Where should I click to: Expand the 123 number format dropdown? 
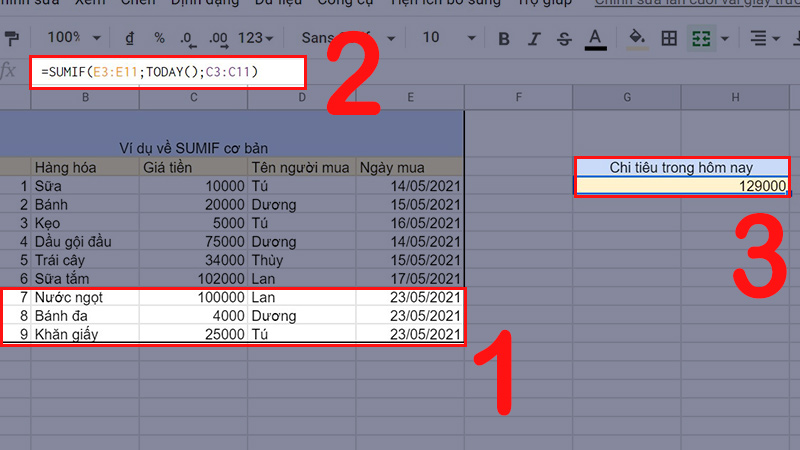257,38
